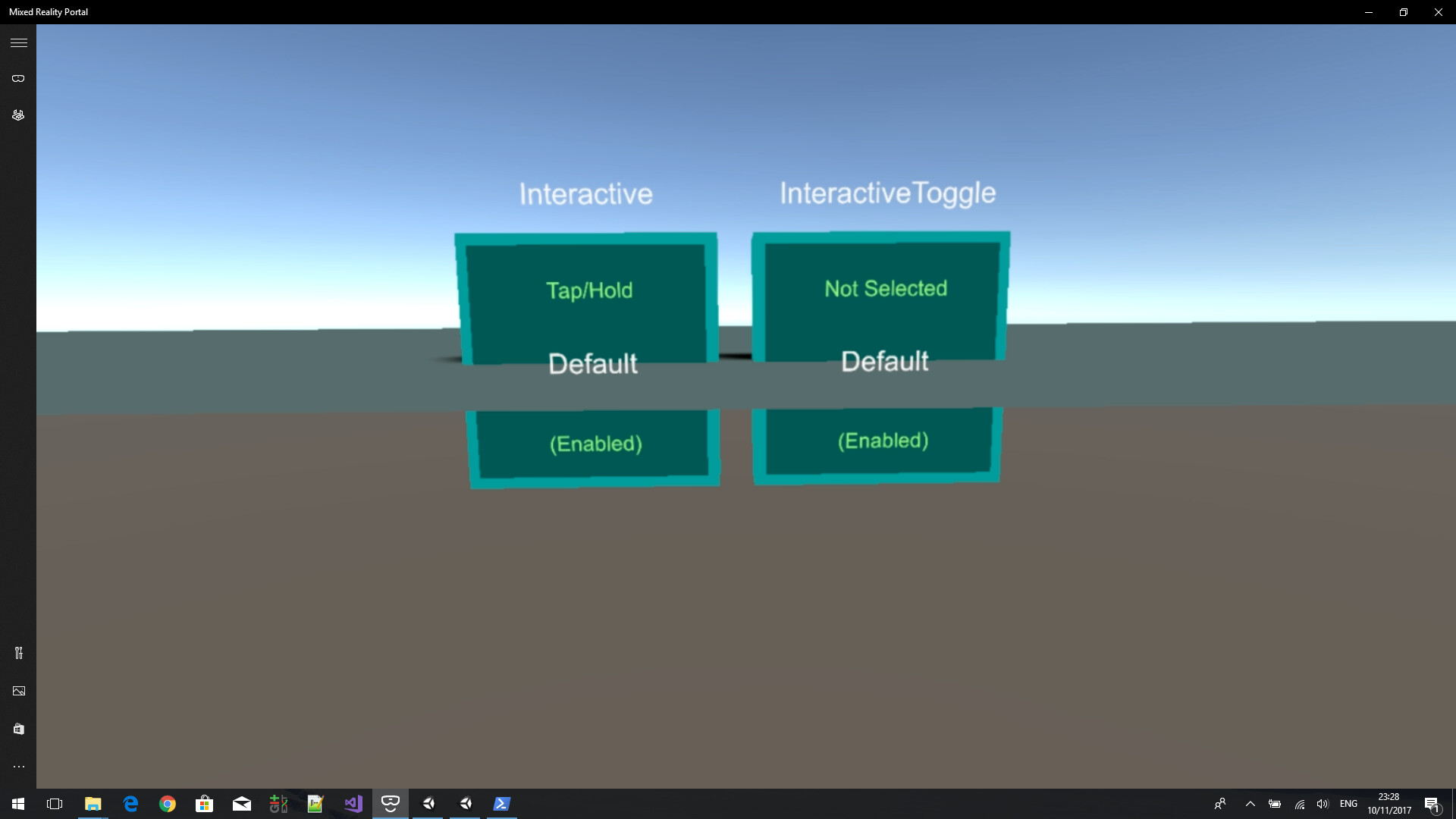Expand the hamburger menu at top left
This screenshot has height=819, width=1456.
pos(18,42)
